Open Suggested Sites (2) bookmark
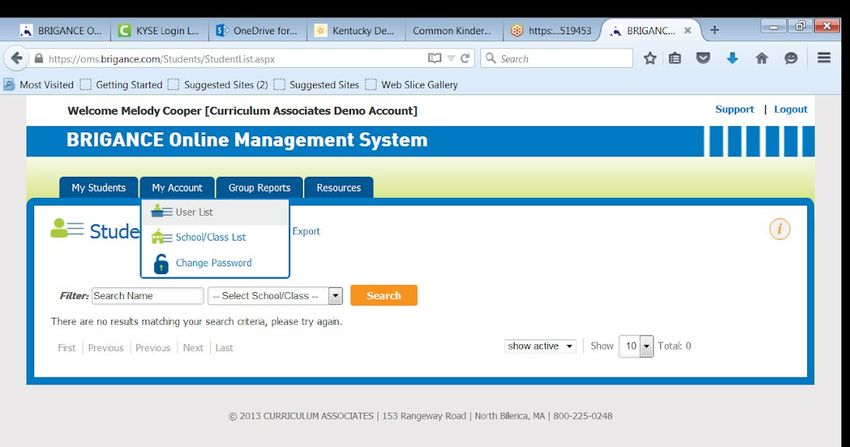This screenshot has height=447, width=850. [218, 85]
